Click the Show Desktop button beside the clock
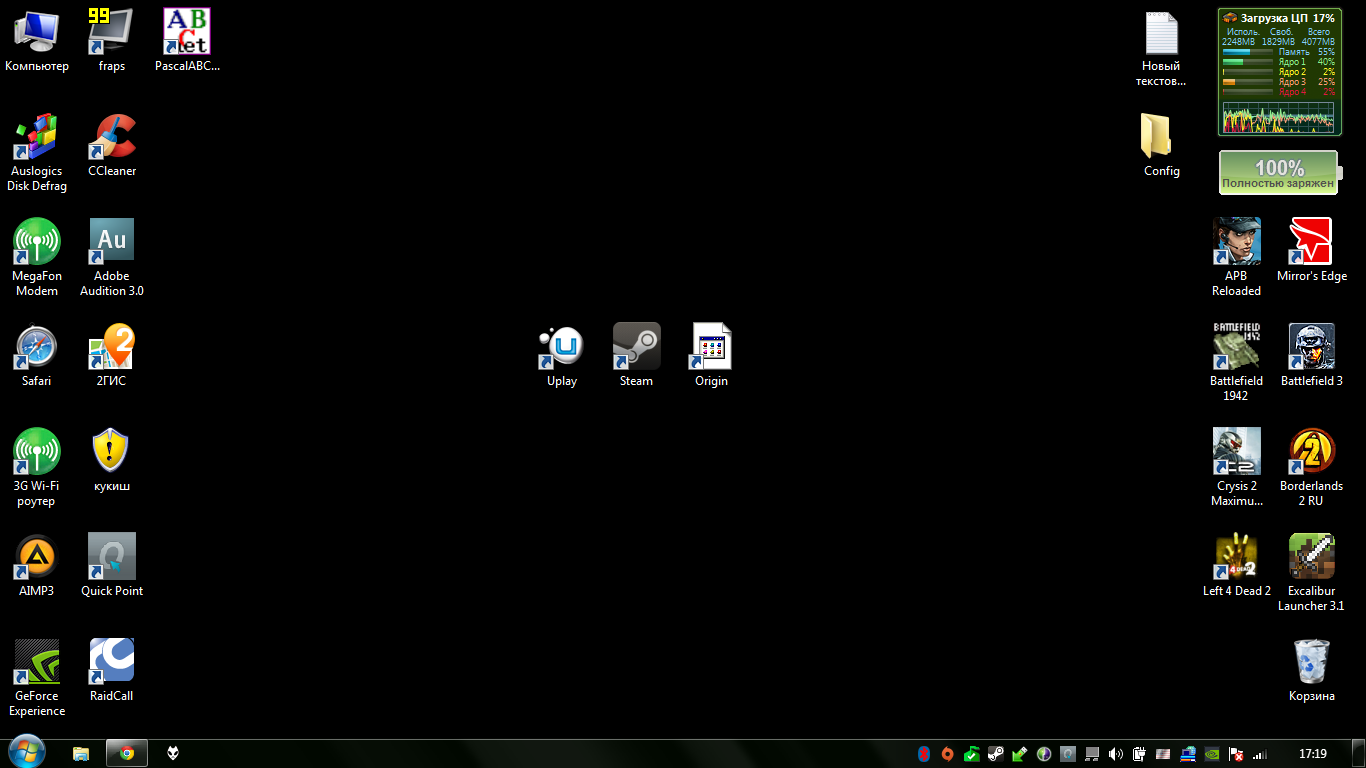 tap(1358, 754)
